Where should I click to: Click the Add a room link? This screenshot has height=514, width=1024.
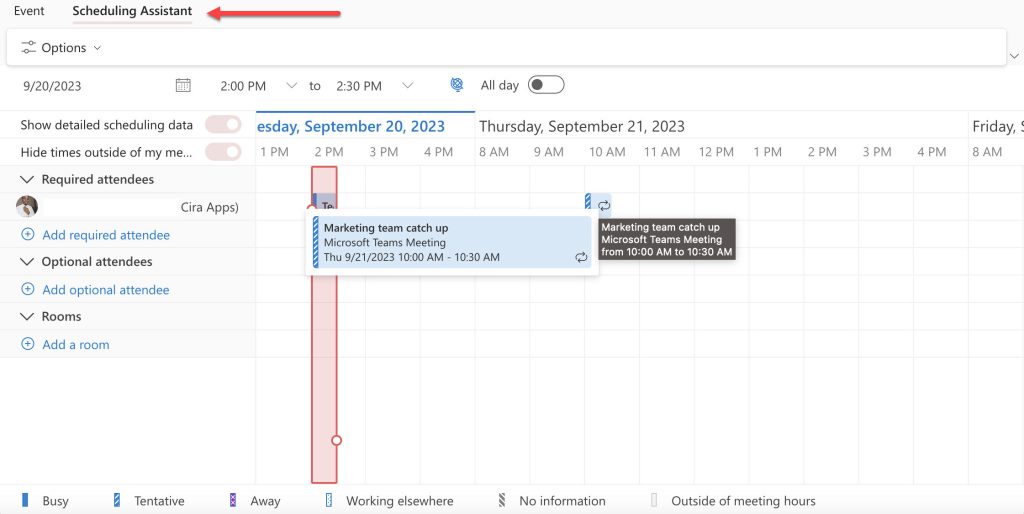point(76,345)
